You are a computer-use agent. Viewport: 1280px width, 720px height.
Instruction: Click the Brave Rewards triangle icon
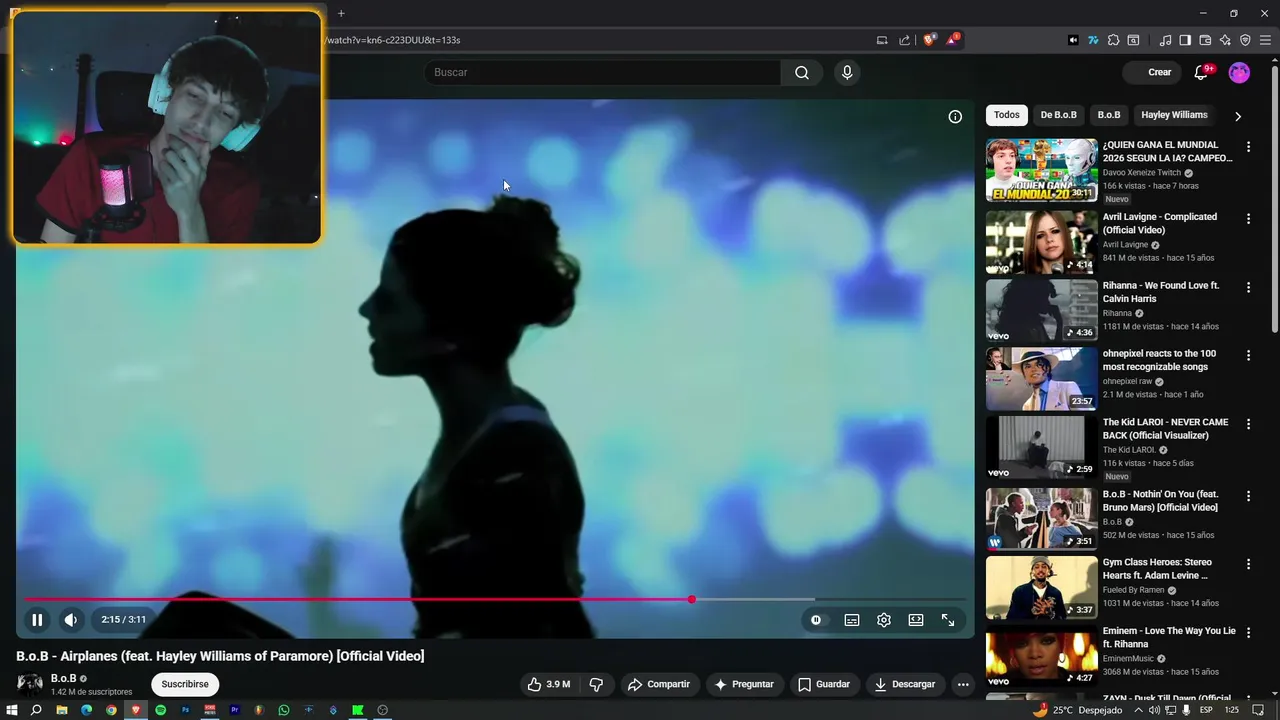coord(953,40)
